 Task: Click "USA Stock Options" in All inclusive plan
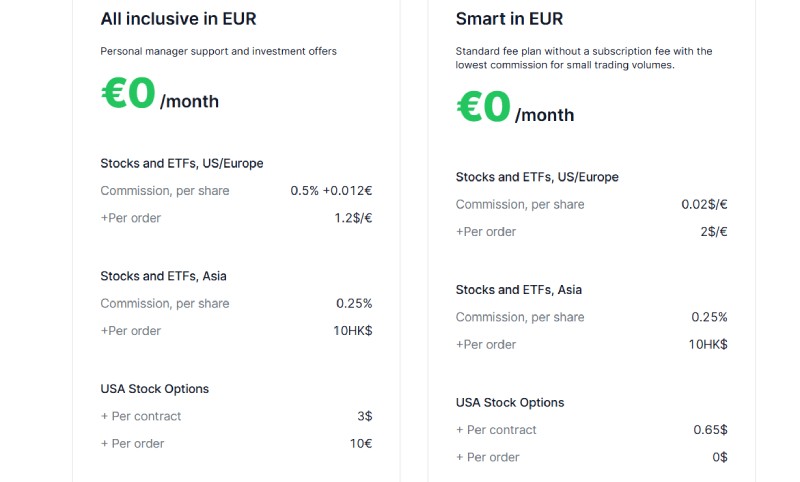[x=155, y=389]
